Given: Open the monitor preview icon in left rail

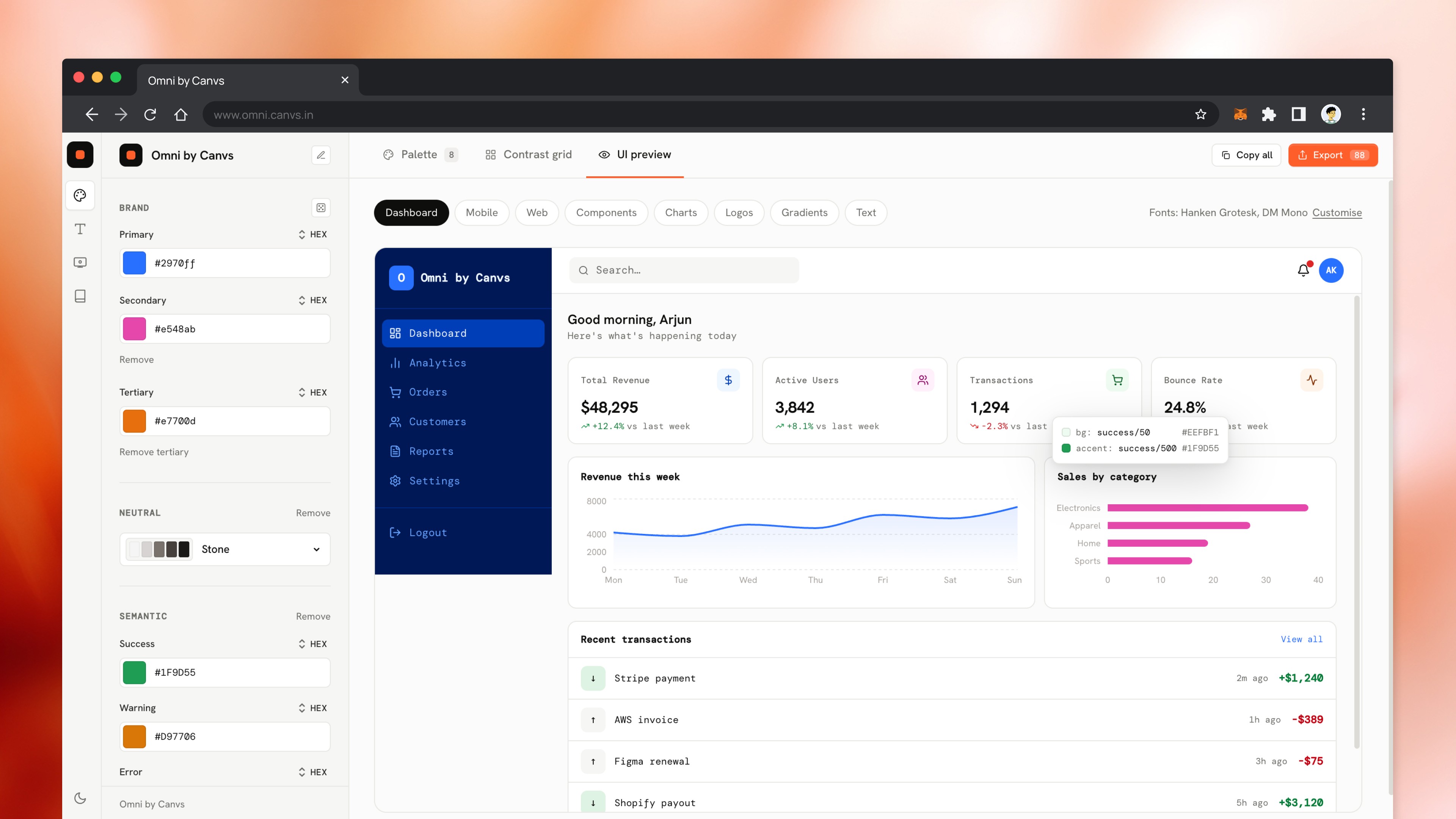Looking at the screenshot, I should (x=80, y=262).
